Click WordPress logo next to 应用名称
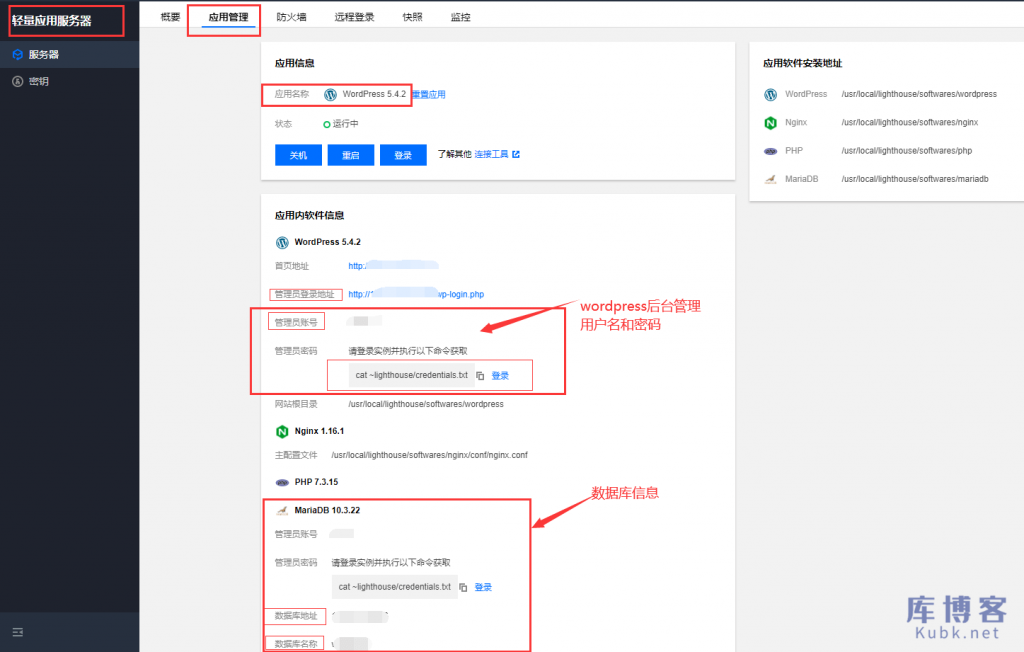Viewport: 1024px width, 652px height. coord(330,94)
